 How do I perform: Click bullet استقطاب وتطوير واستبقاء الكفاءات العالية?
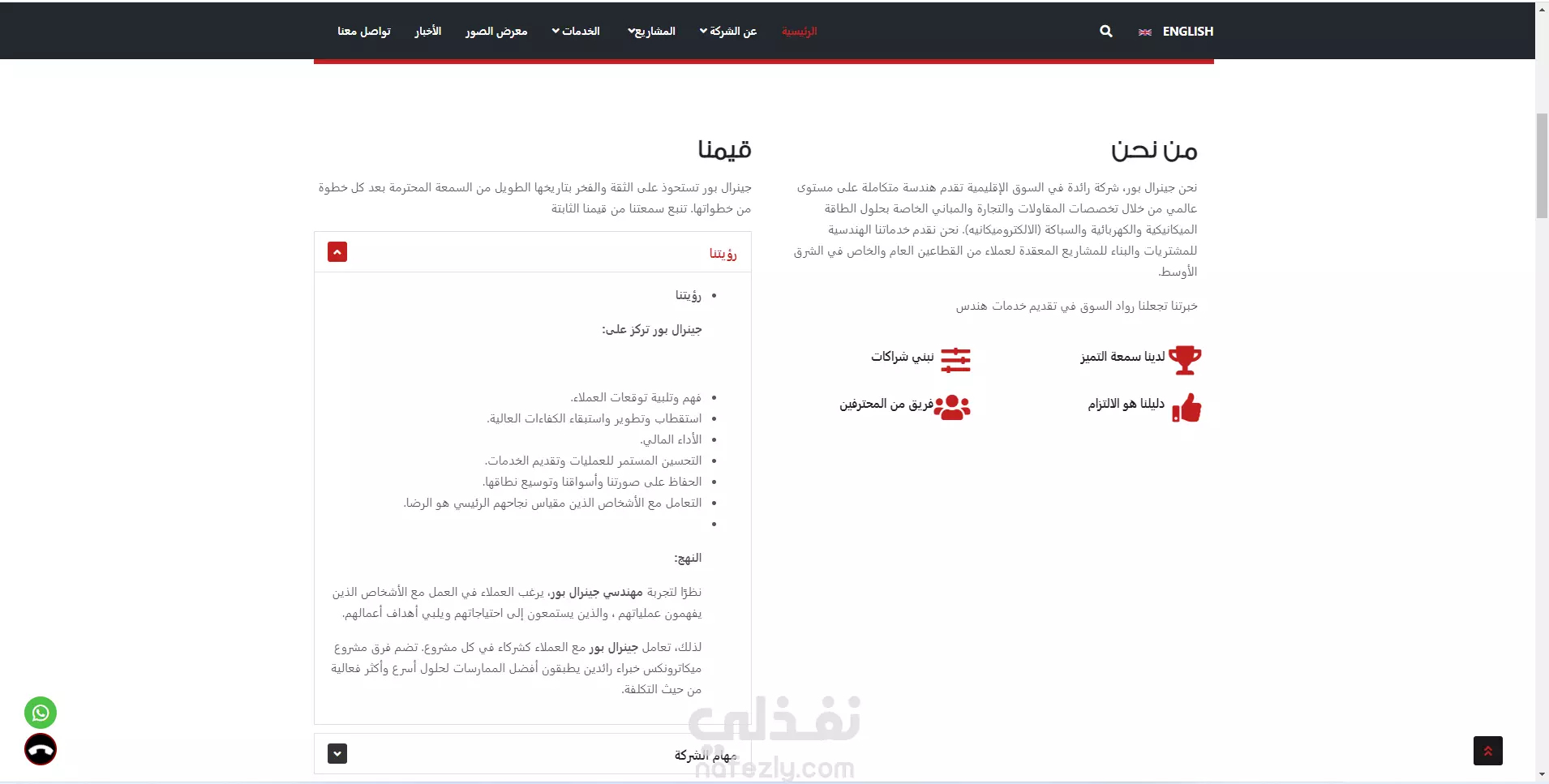[594, 418]
